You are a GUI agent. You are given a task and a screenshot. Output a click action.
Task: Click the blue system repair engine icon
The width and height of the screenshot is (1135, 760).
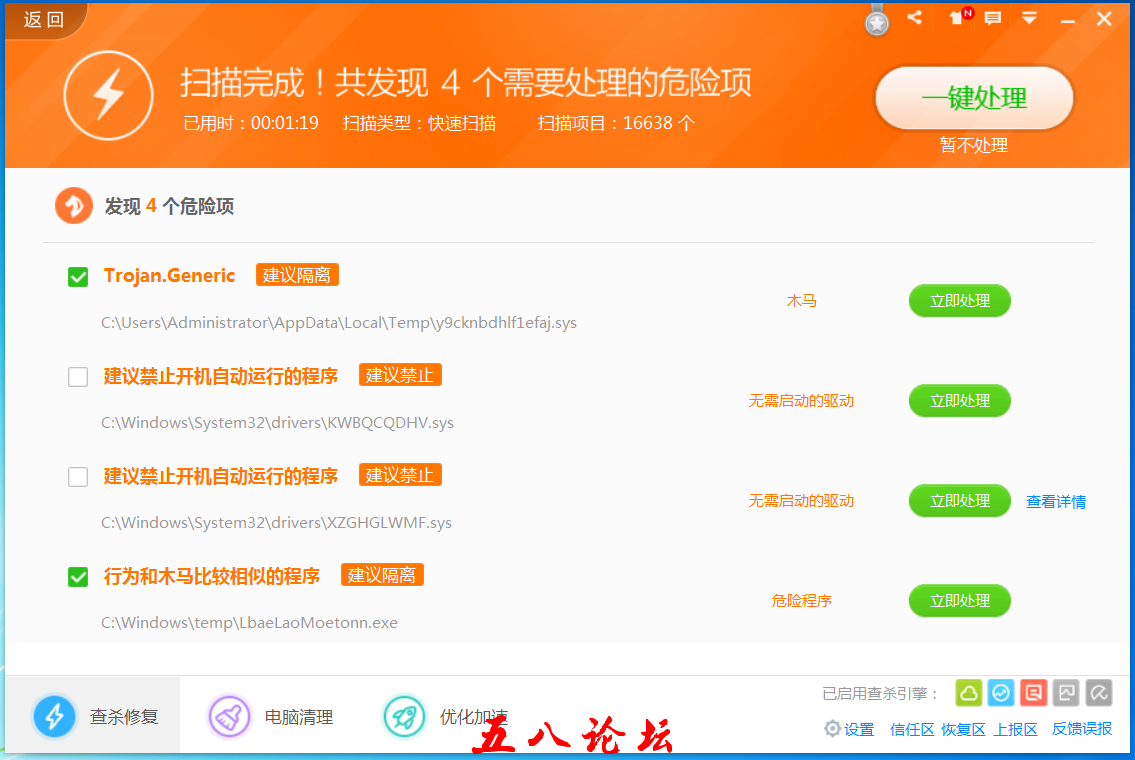tap(1001, 692)
